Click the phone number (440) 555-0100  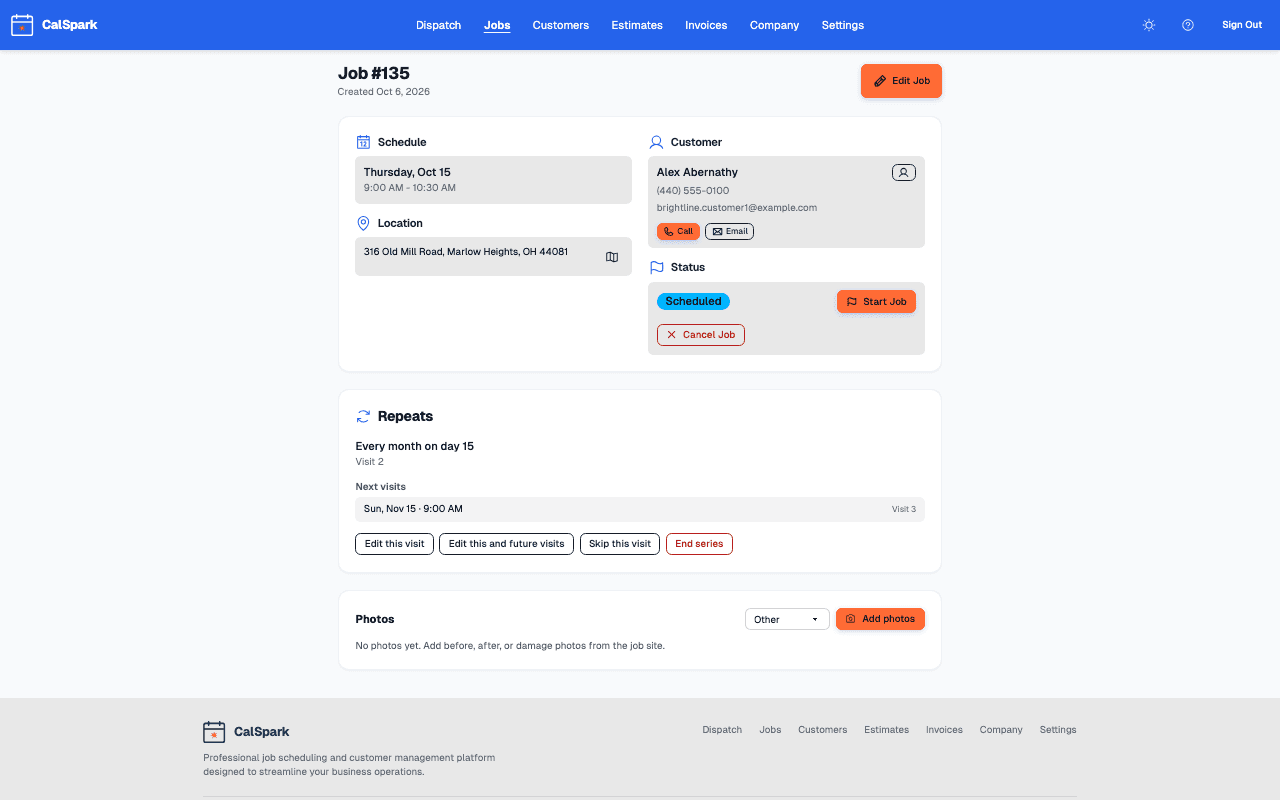click(693, 190)
